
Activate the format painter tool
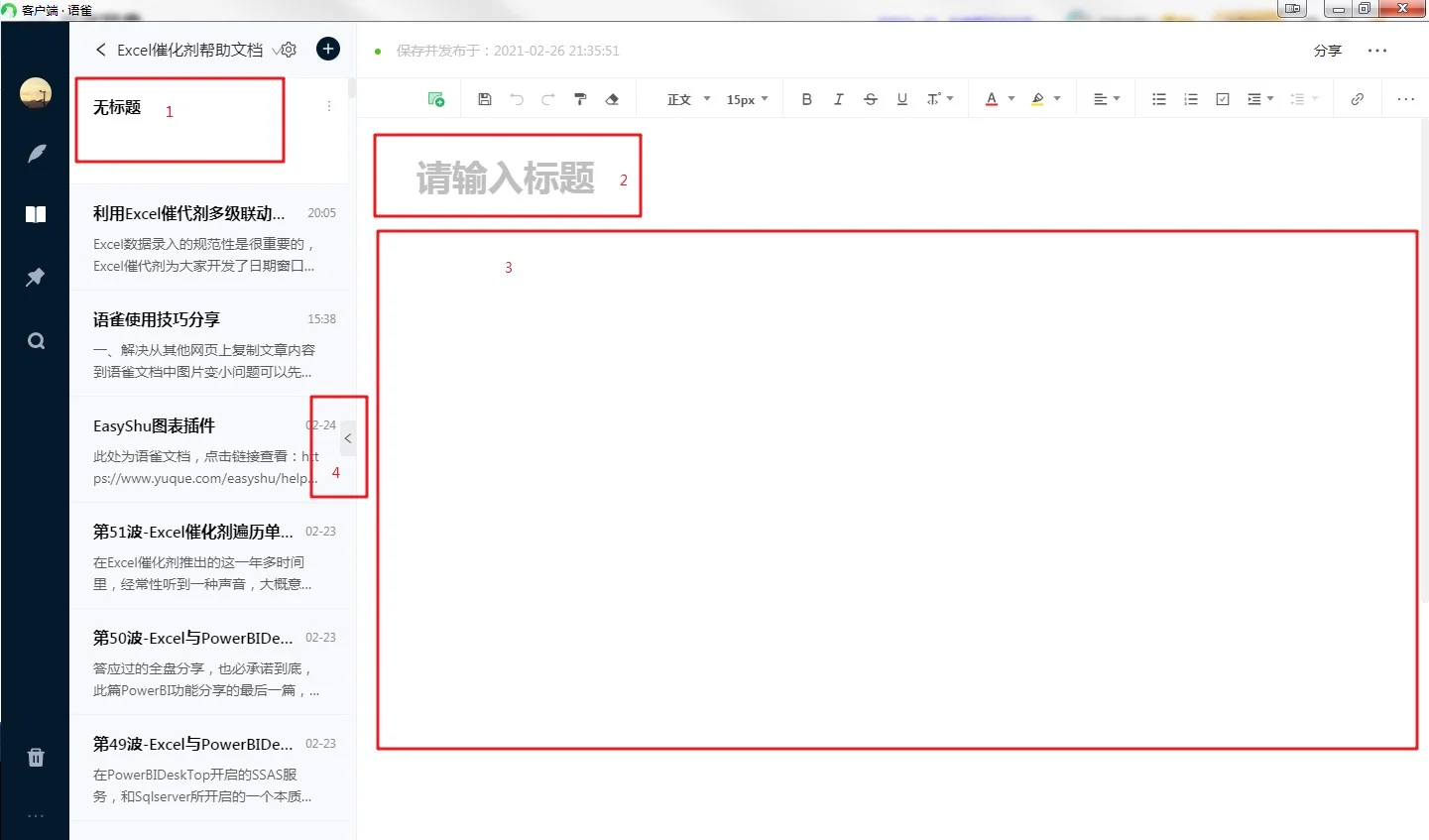[x=580, y=99]
